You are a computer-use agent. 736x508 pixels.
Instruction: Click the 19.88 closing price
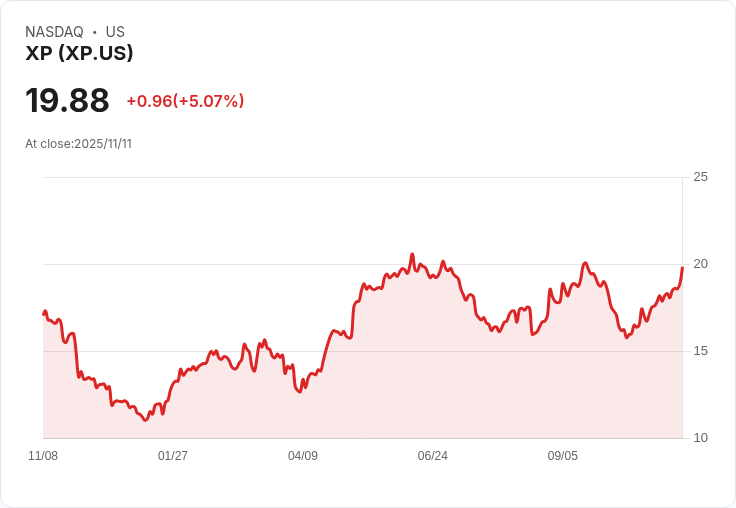coord(67,101)
